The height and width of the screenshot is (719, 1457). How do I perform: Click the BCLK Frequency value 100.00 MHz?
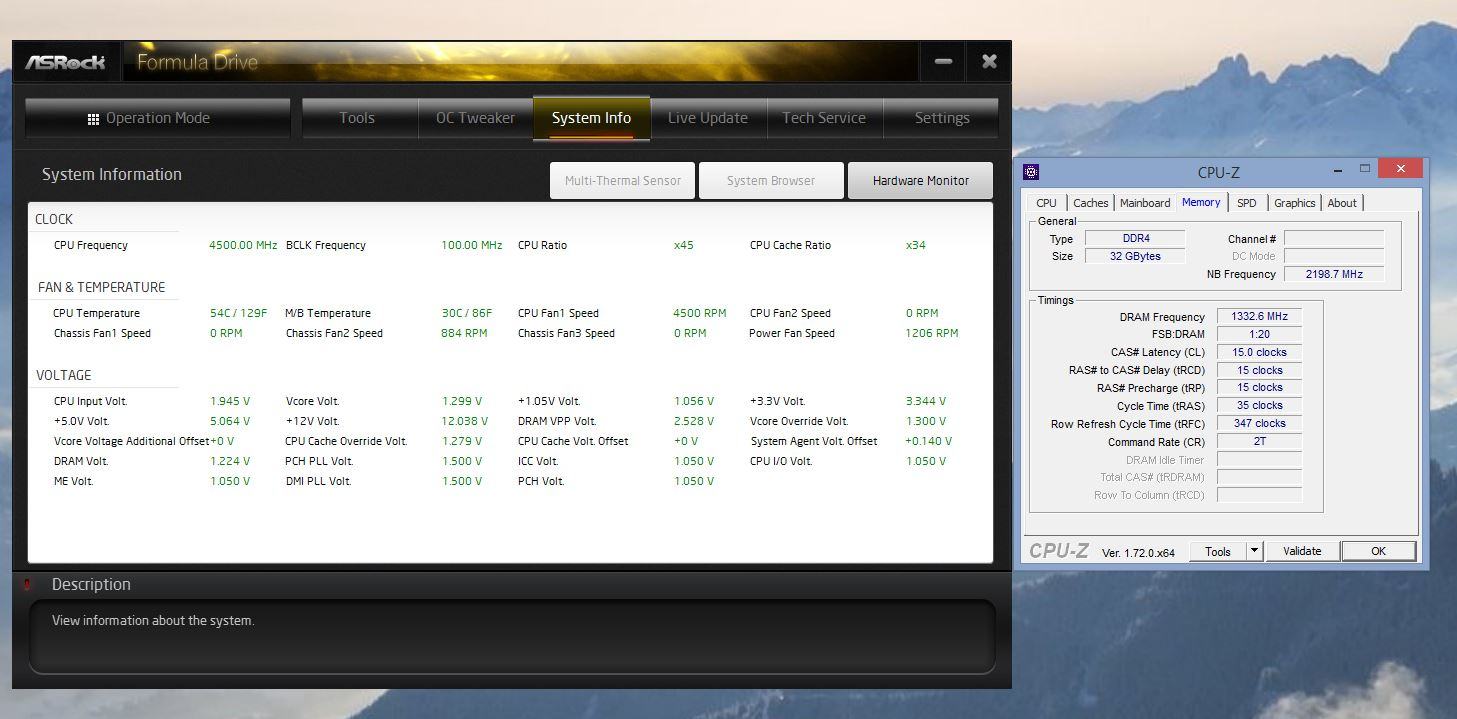point(472,245)
